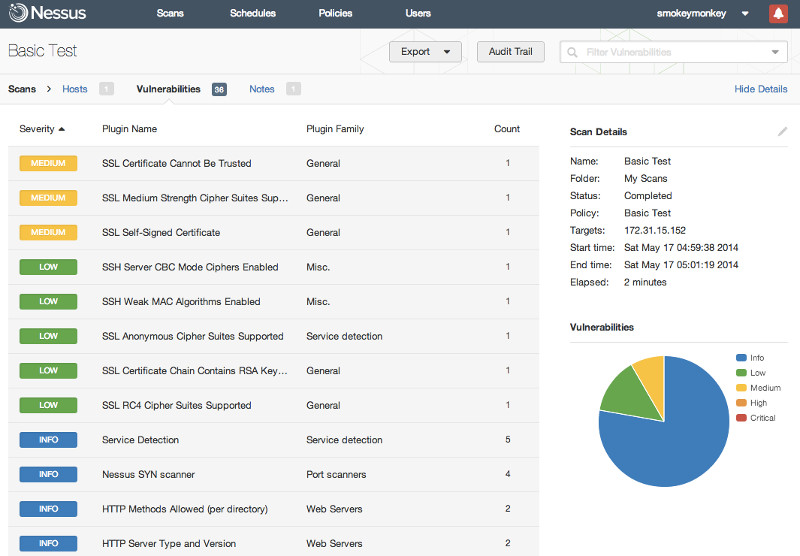Click the Nessus logo icon

point(18,13)
